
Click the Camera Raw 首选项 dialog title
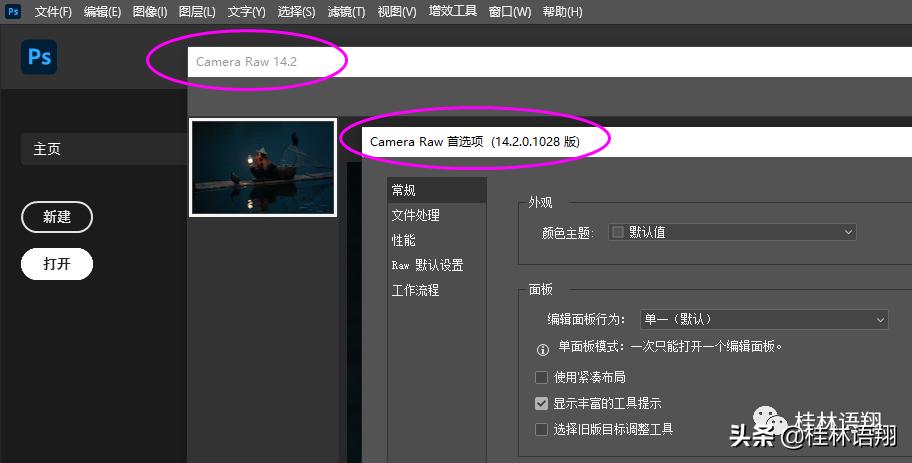(x=475, y=142)
